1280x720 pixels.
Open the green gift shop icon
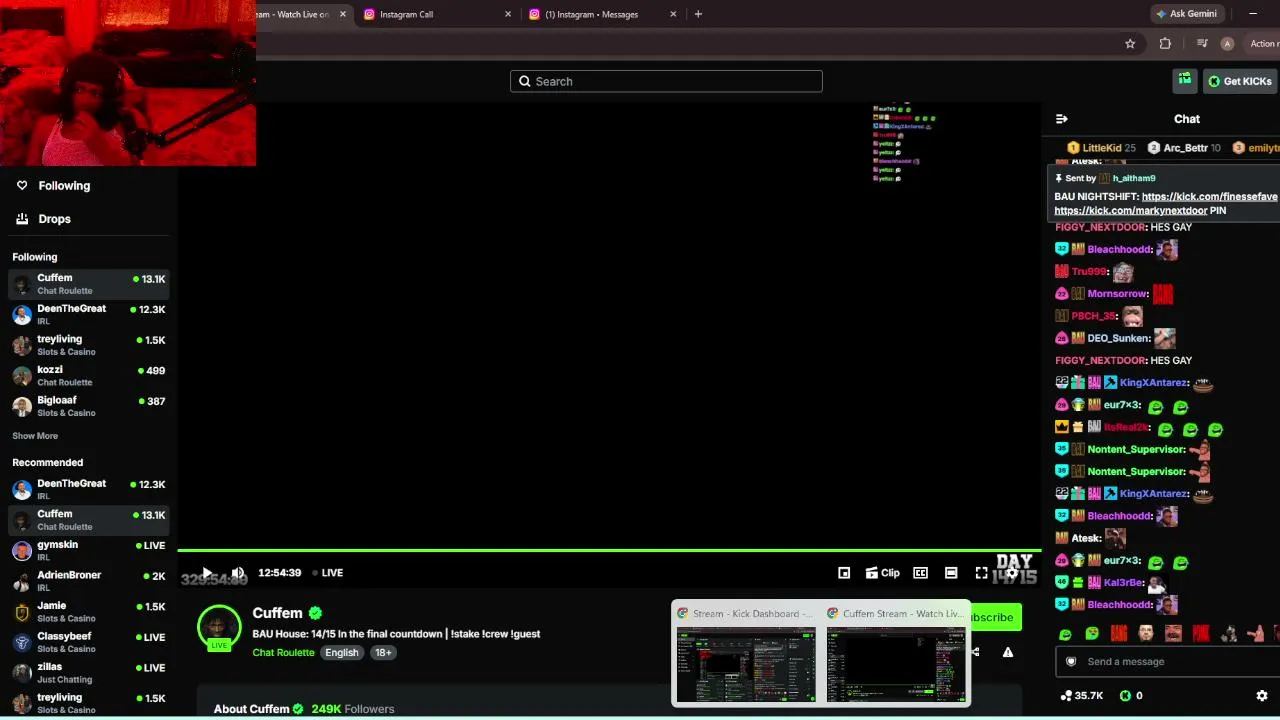pos(1185,80)
